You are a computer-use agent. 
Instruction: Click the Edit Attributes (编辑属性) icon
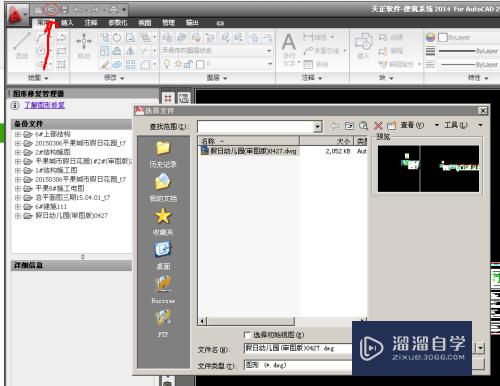coord(396,64)
